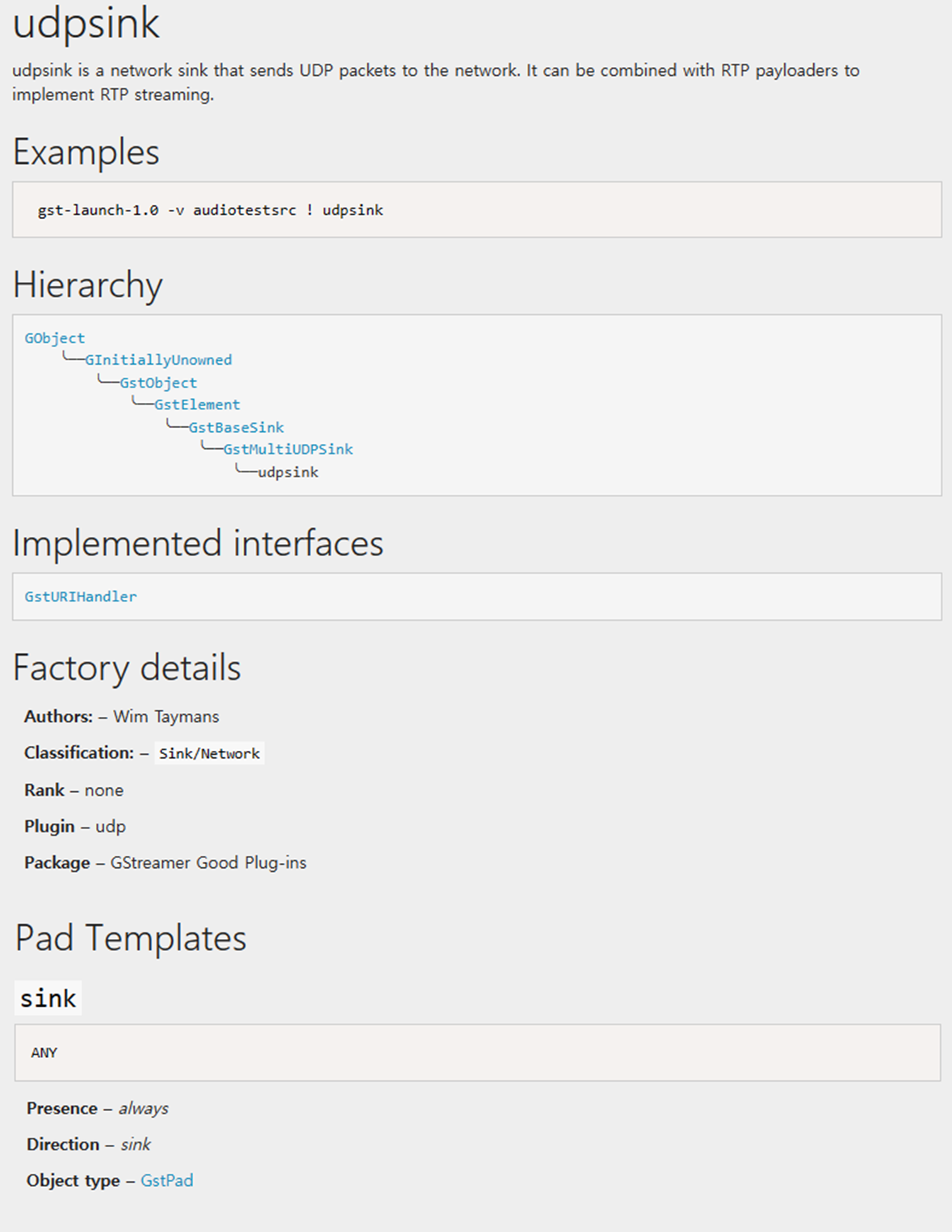Viewport: 952px width, 1232px height.
Task: Click the Sink/Network classification value
Action: (x=209, y=753)
